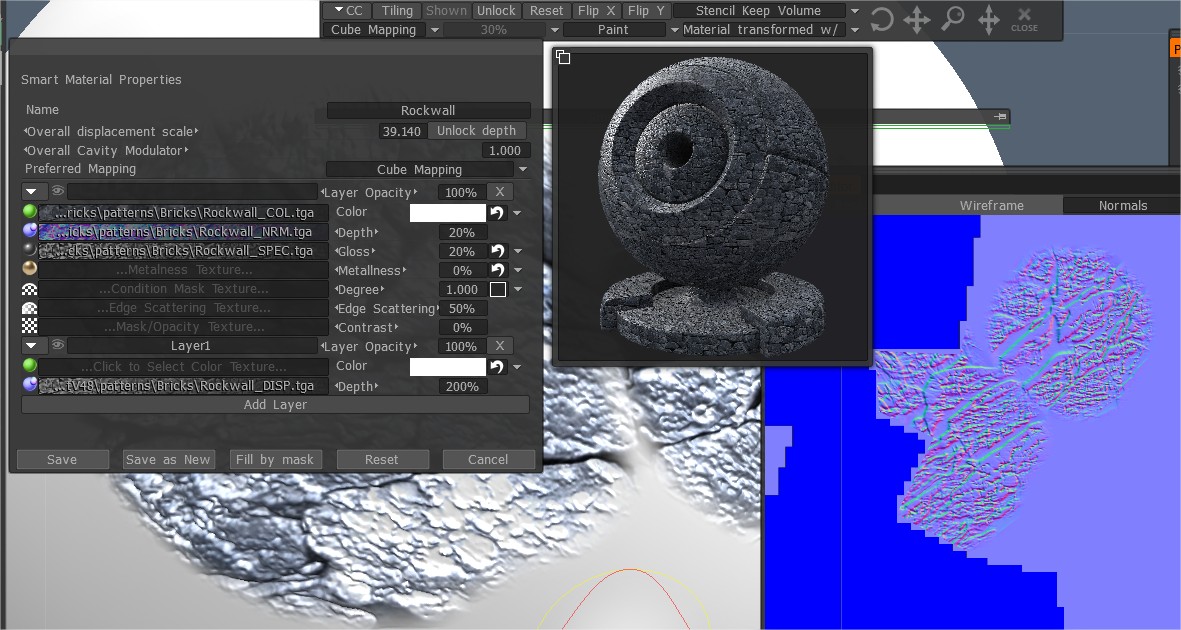Click Save as New
This screenshot has width=1181, height=630.
point(168,459)
